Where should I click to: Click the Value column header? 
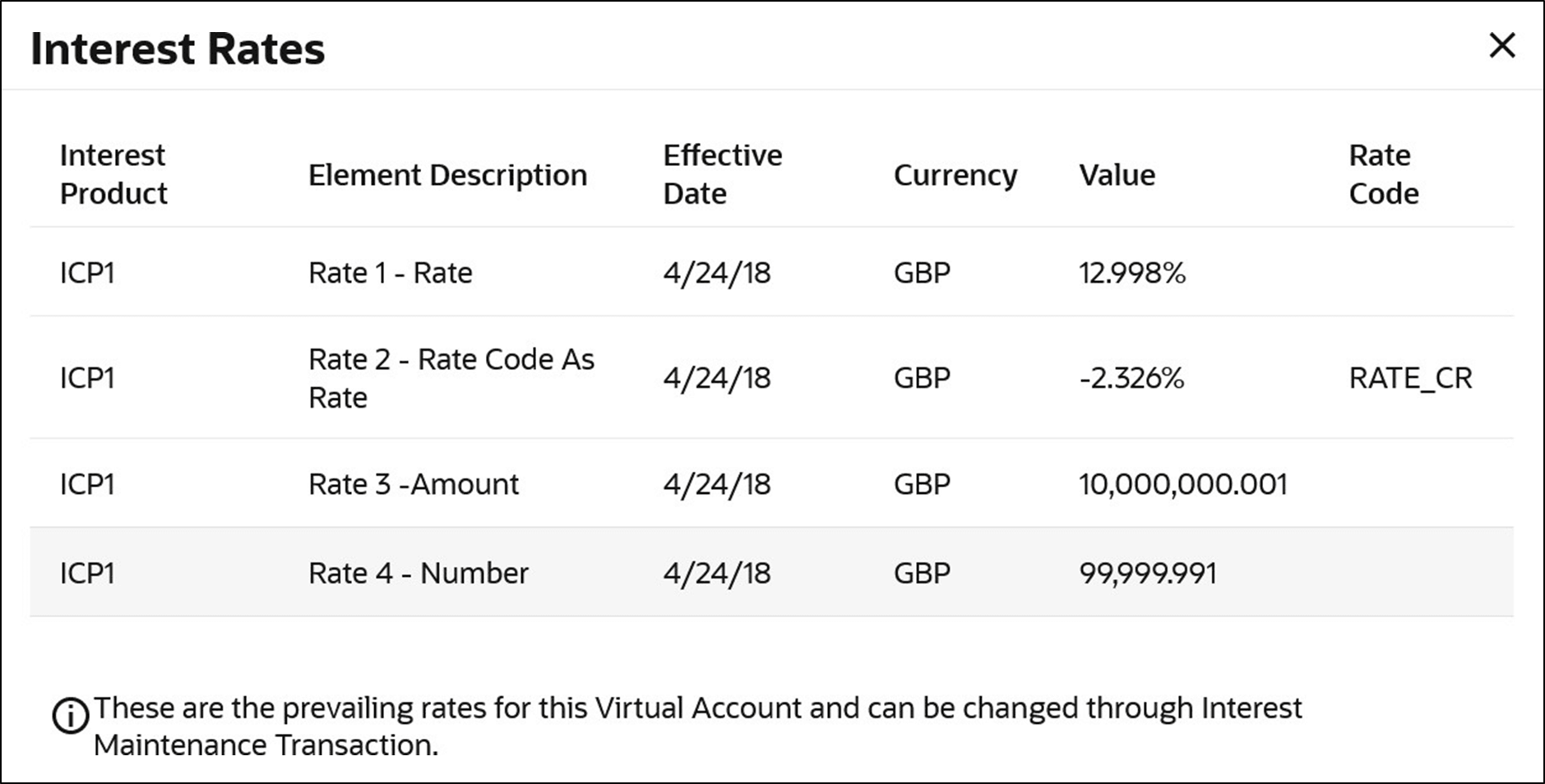coord(1117,174)
